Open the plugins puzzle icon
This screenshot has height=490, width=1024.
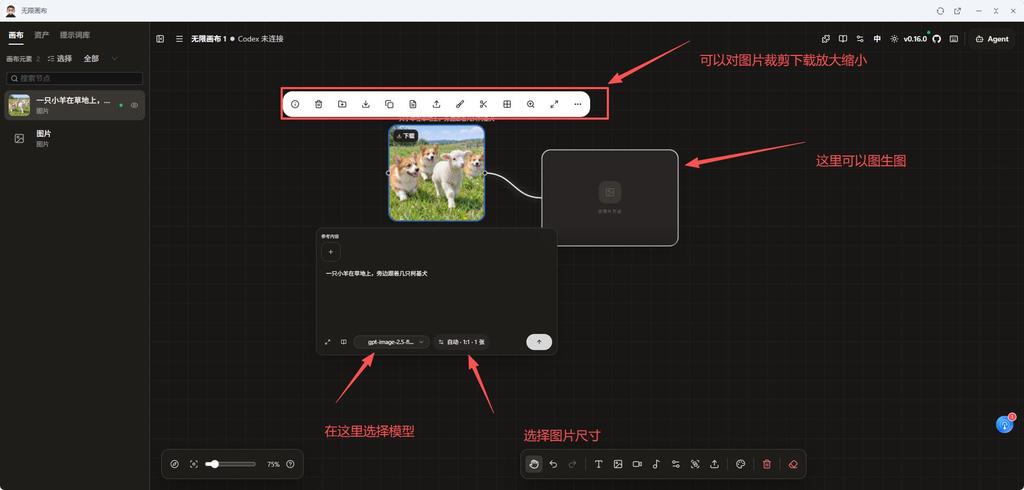coord(825,39)
